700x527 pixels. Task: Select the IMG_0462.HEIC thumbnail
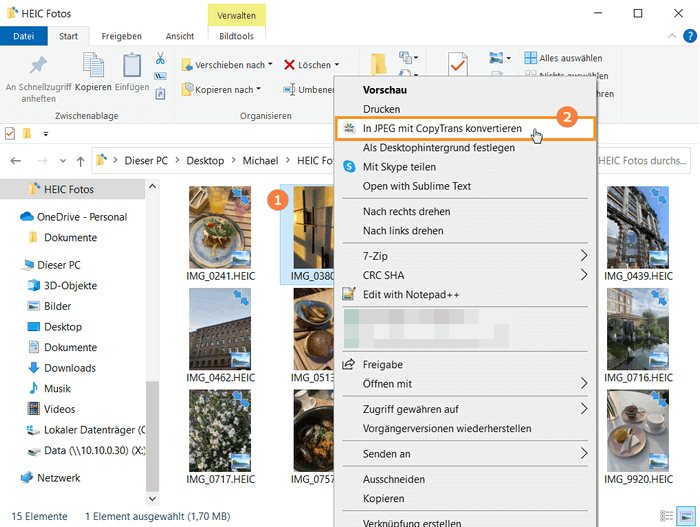click(220, 329)
